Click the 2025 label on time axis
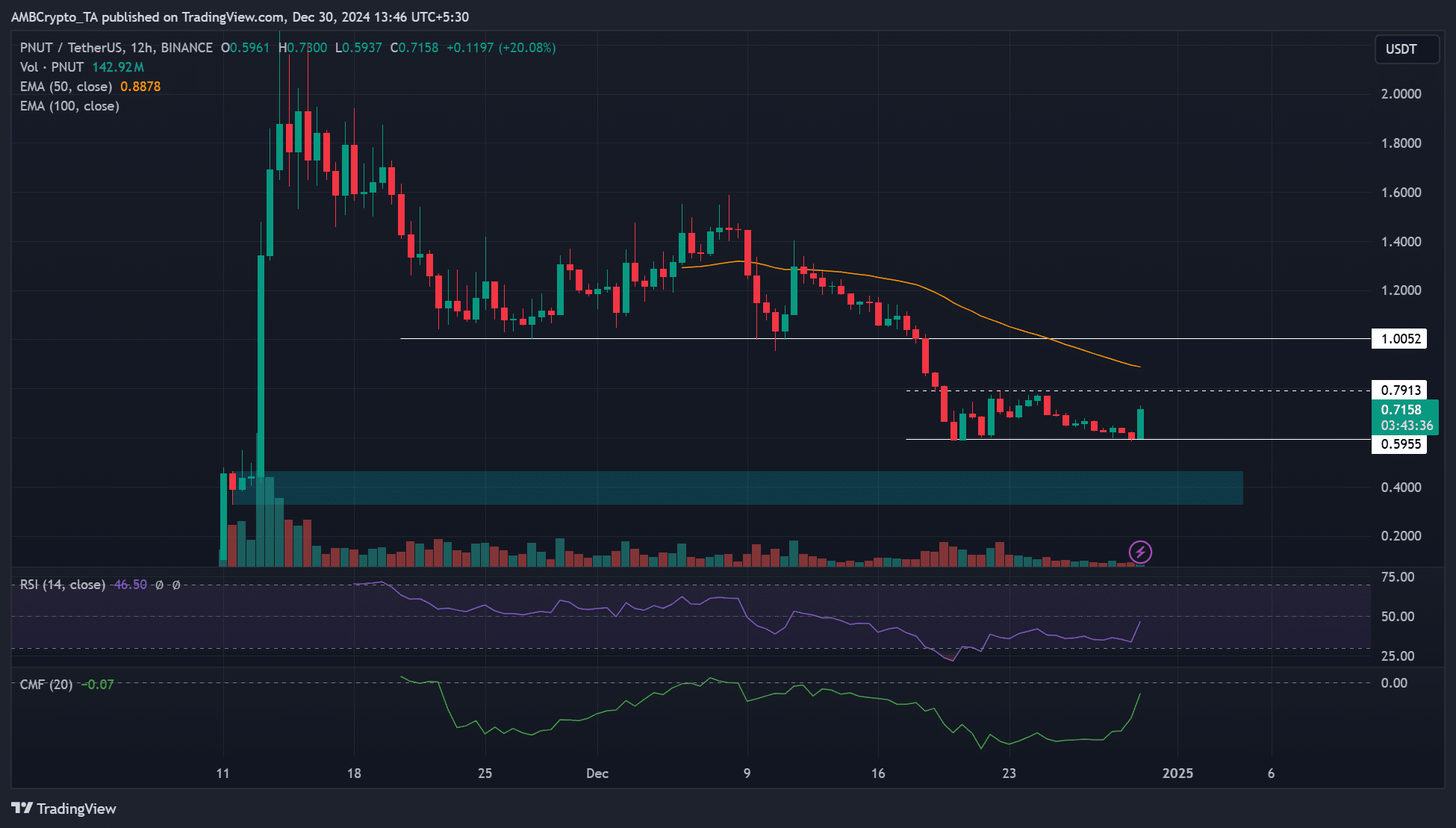This screenshot has width=1456, height=828. tap(1177, 773)
